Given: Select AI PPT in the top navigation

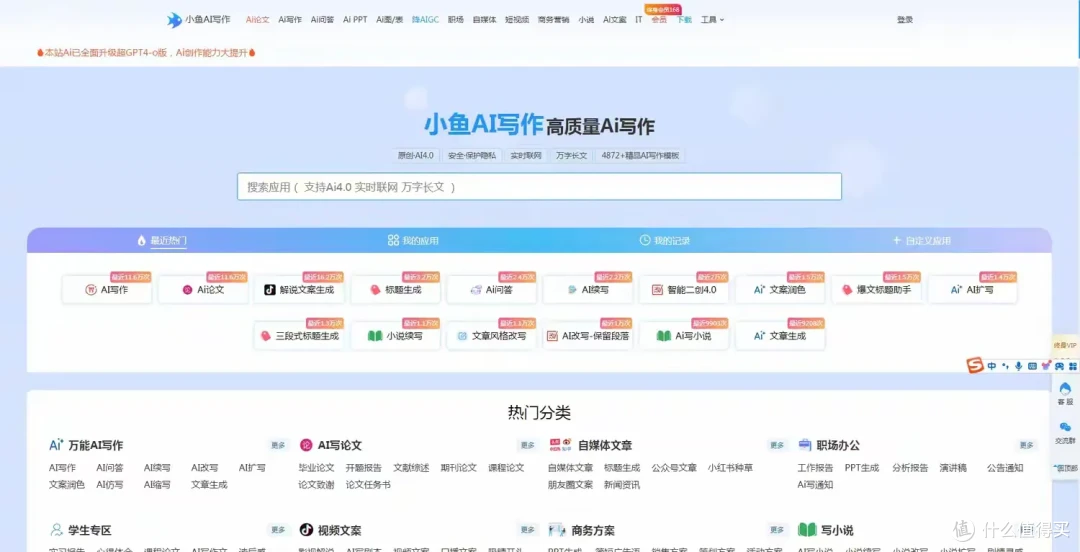Looking at the screenshot, I should tap(355, 20).
